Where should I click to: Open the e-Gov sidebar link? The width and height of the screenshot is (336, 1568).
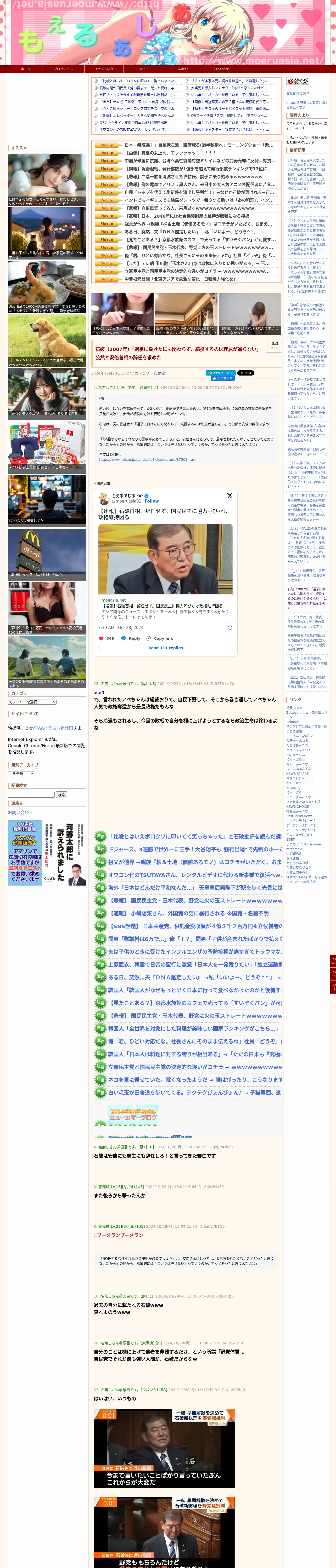pos(307,105)
